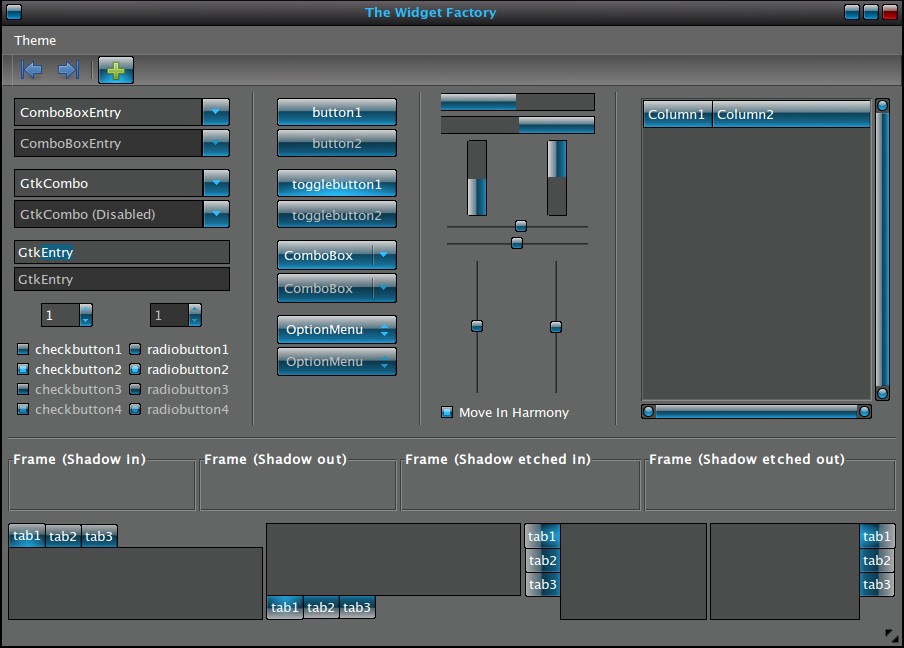Select tab2 in the right-tabbed notebook
904x648 pixels.
point(877,560)
